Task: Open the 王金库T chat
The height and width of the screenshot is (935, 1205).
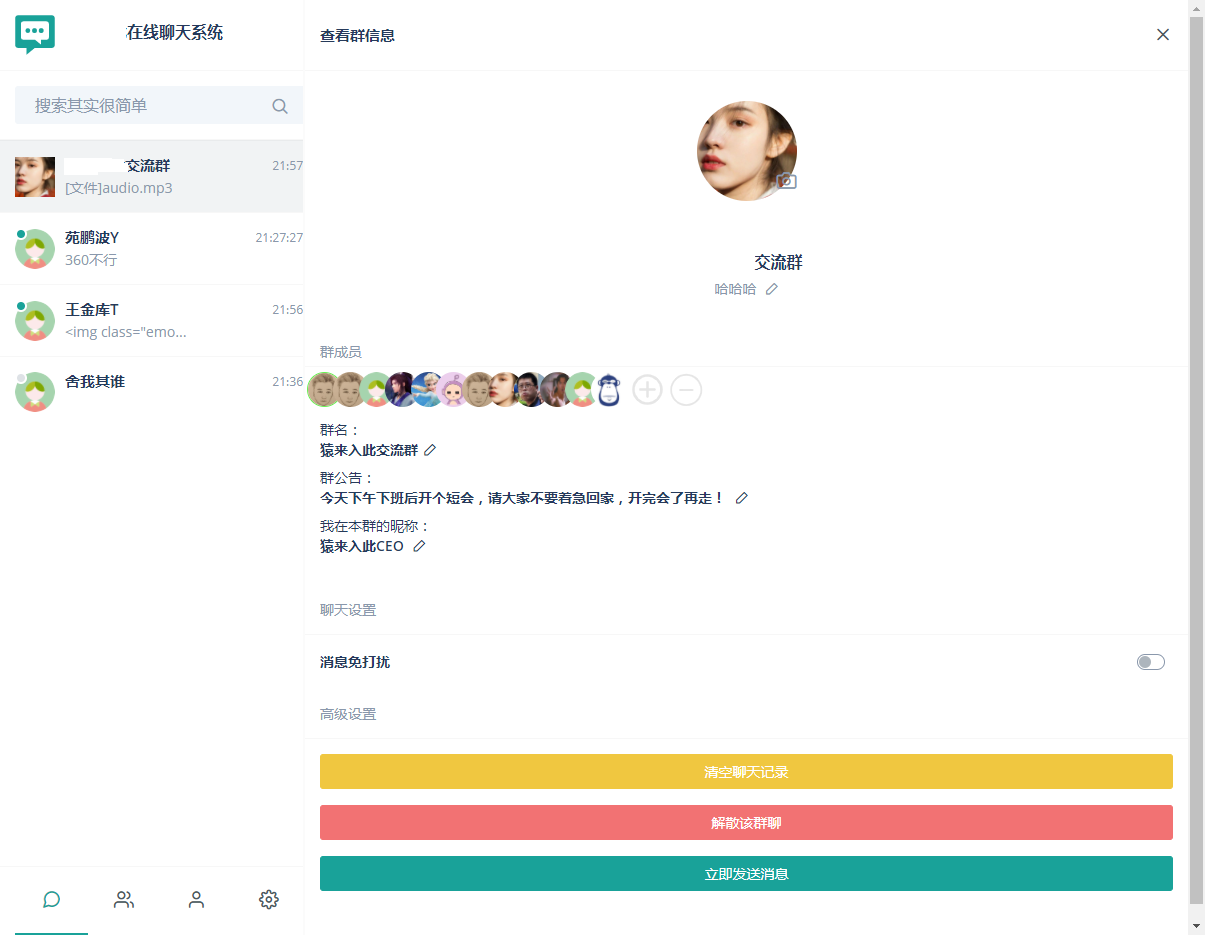Action: pos(152,321)
